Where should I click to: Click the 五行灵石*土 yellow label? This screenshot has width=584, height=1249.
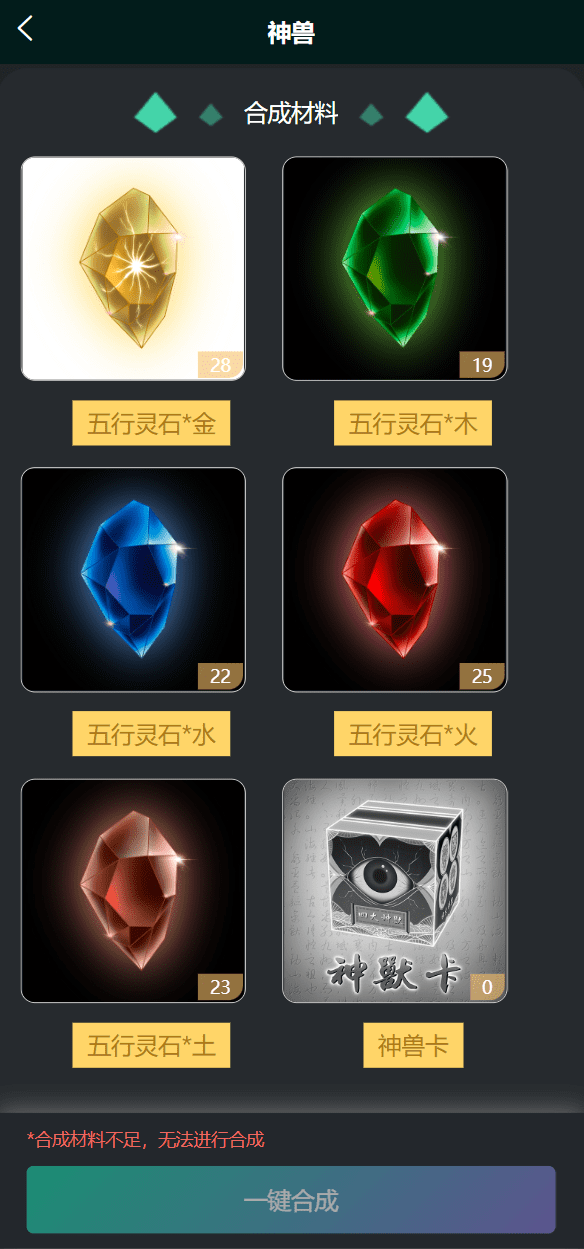pos(151,1046)
